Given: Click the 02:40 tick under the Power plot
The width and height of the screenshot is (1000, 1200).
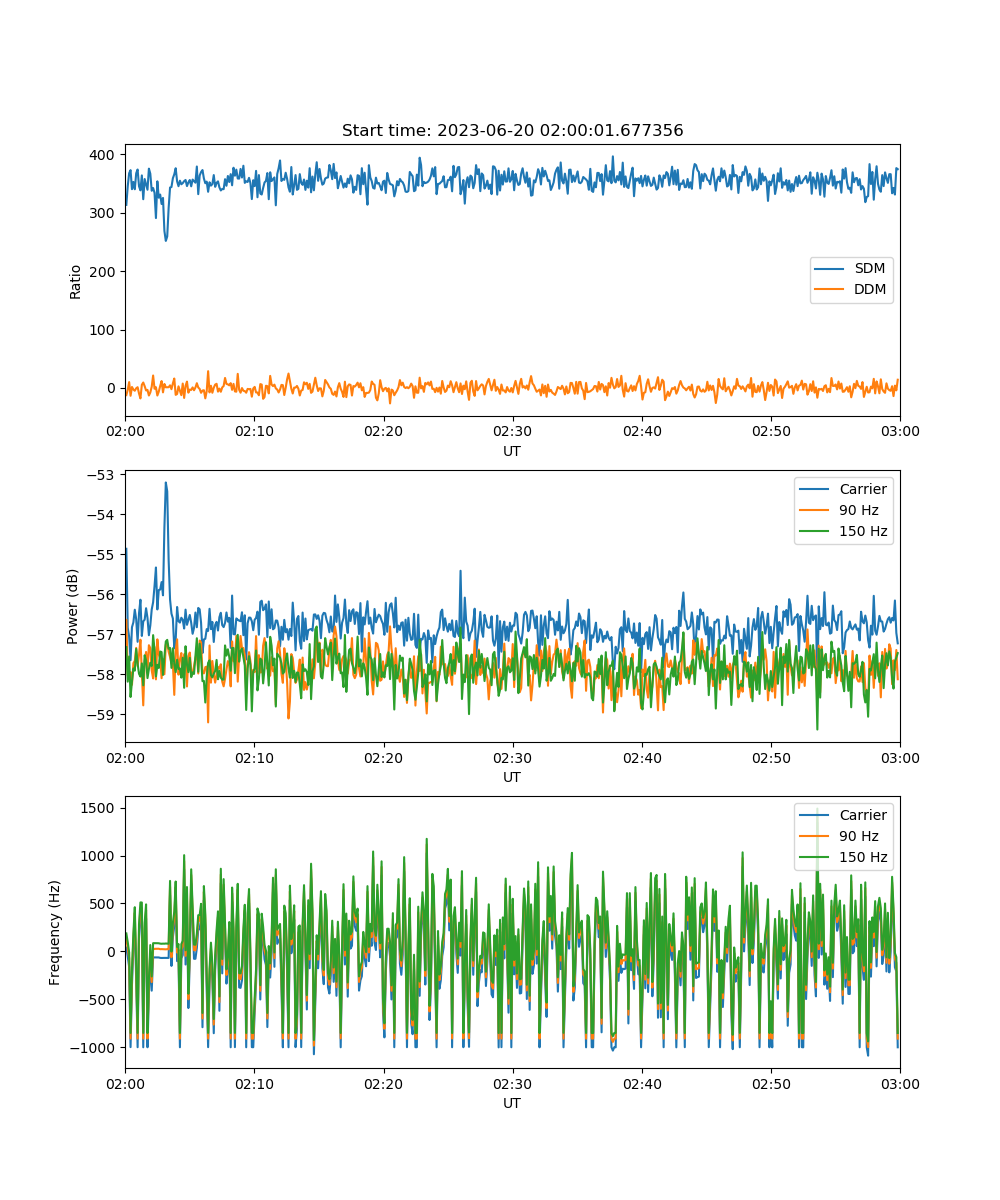Looking at the screenshot, I should pyautogui.click(x=642, y=757).
